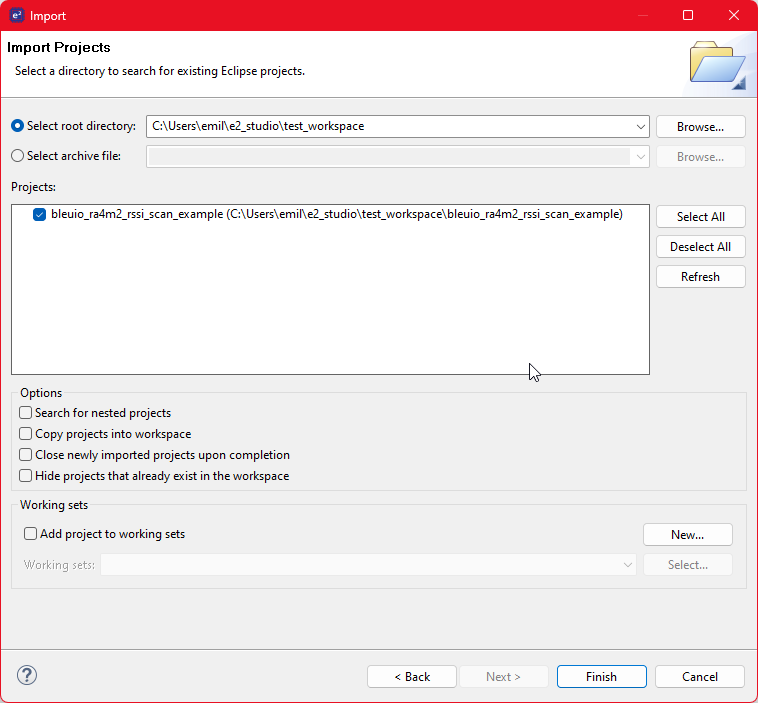This screenshot has height=703, width=758.
Task: Tick Hide projects that already exist option
Action: coord(26,476)
